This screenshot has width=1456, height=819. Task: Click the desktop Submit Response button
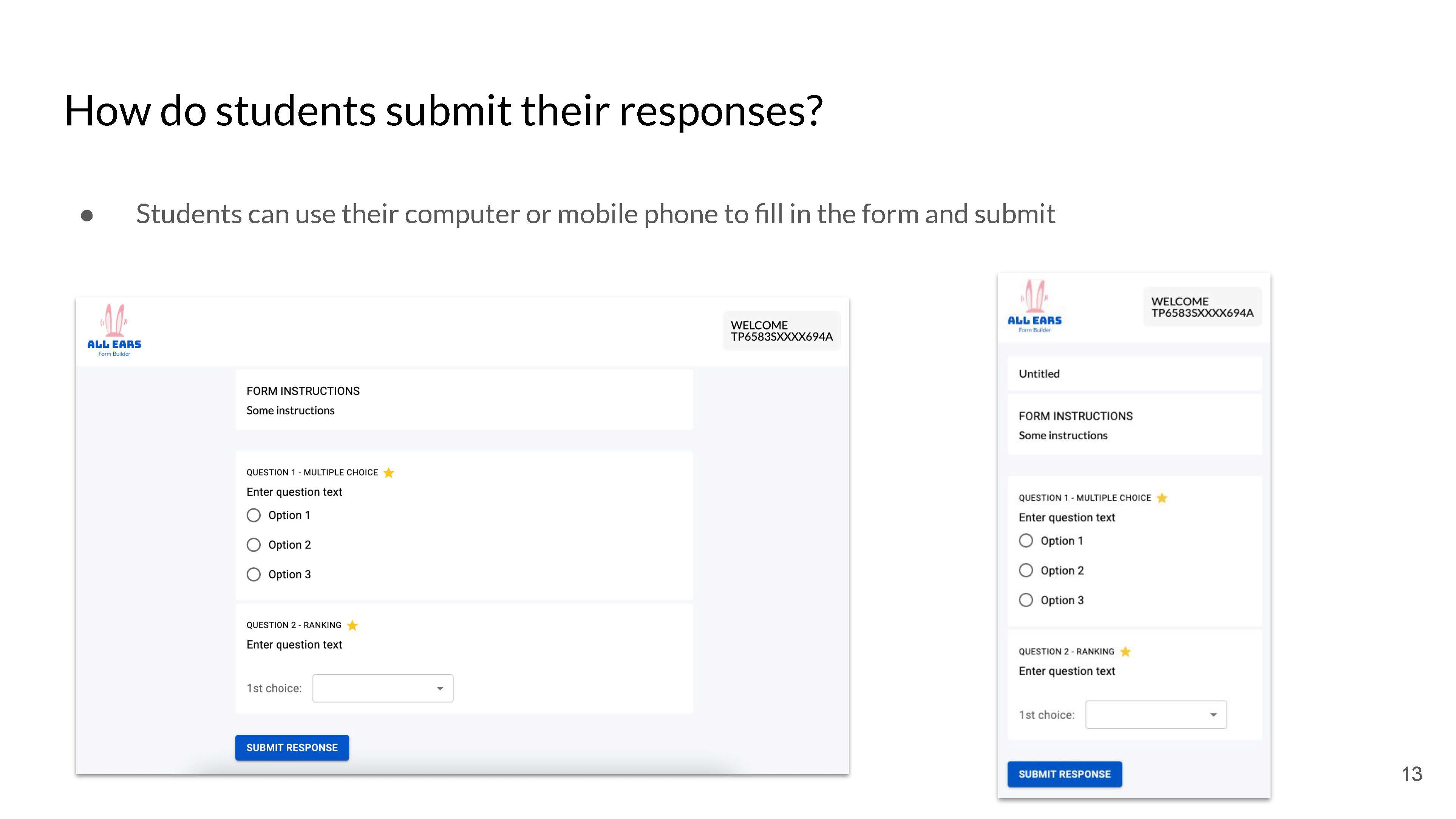(x=292, y=748)
